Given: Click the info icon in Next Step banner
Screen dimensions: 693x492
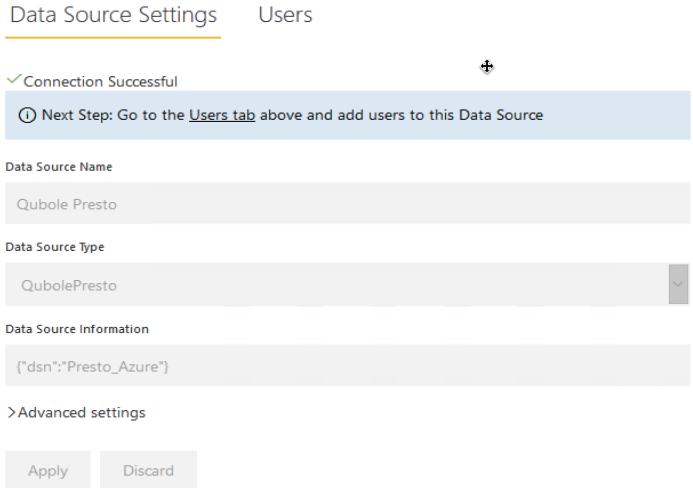Looking at the screenshot, I should pyautogui.click(x=27, y=115).
